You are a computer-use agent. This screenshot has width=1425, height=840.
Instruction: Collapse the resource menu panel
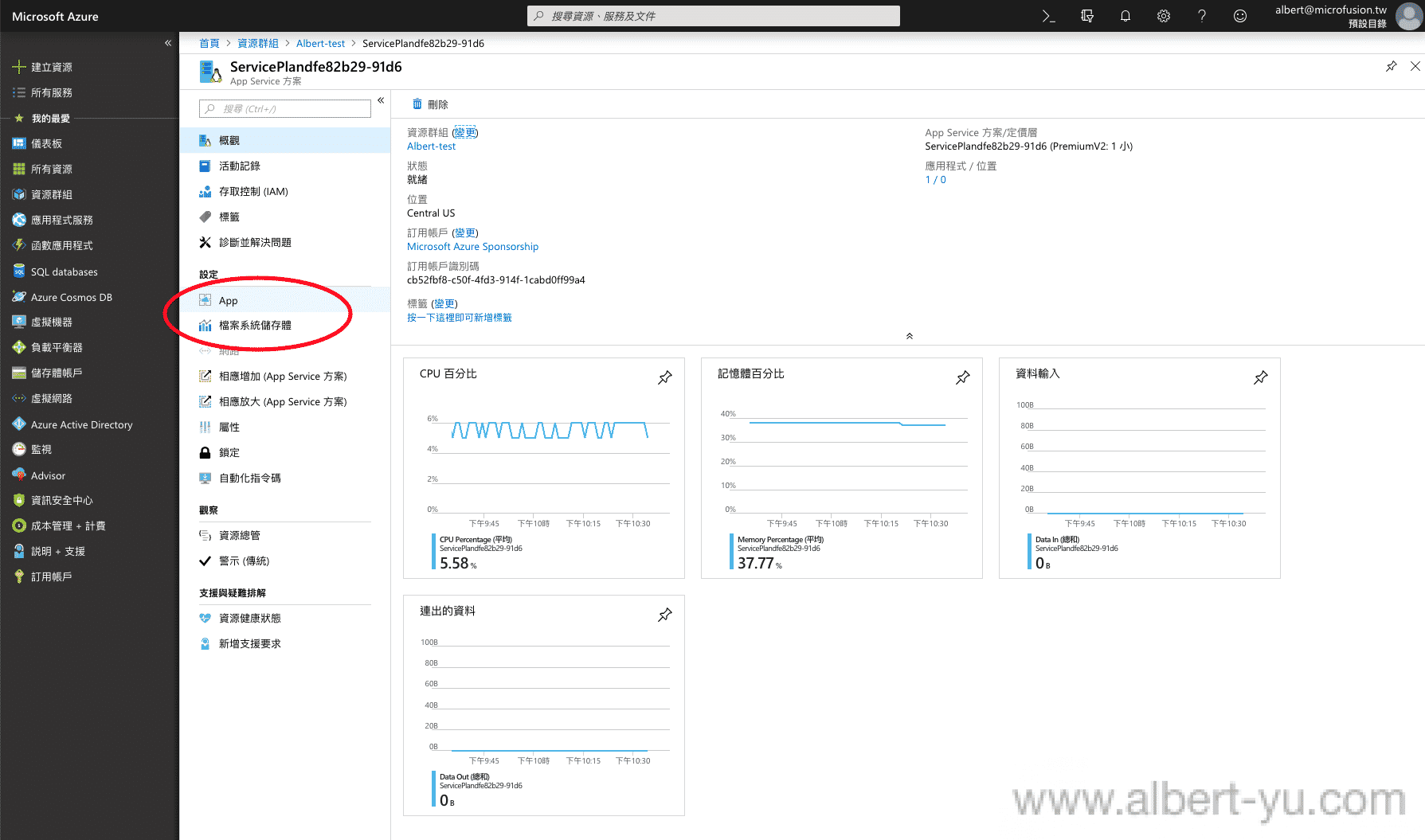[x=381, y=100]
